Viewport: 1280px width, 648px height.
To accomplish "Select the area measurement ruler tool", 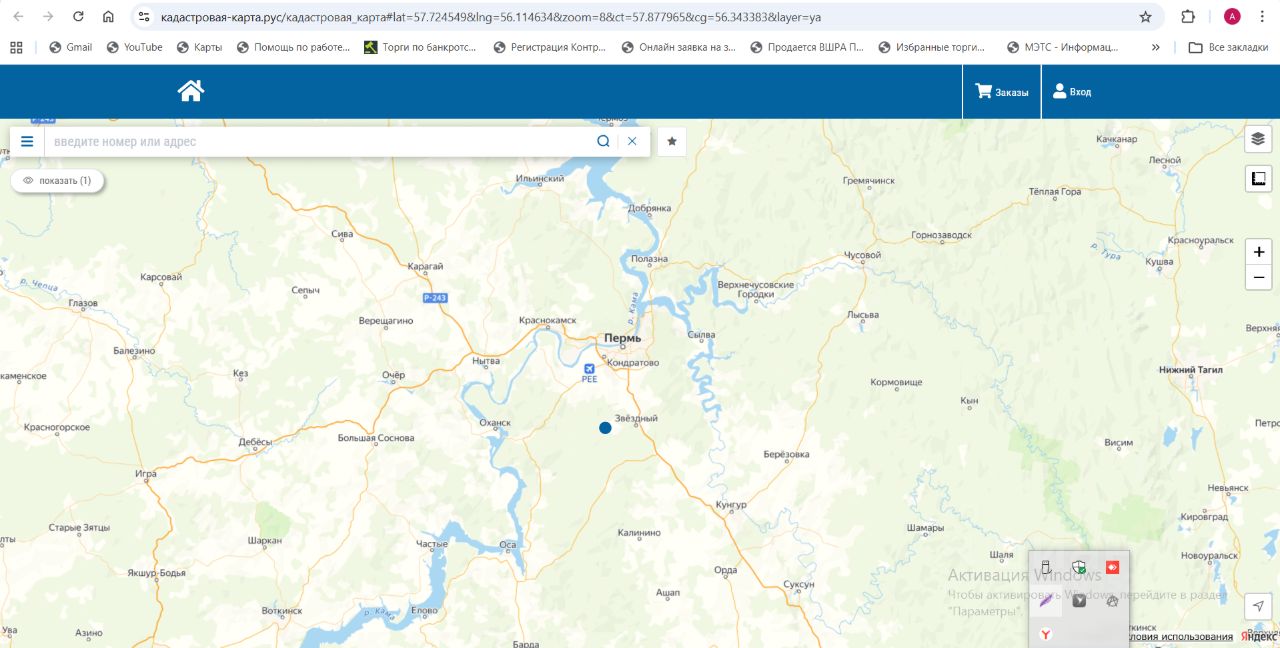I will point(1258,179).
